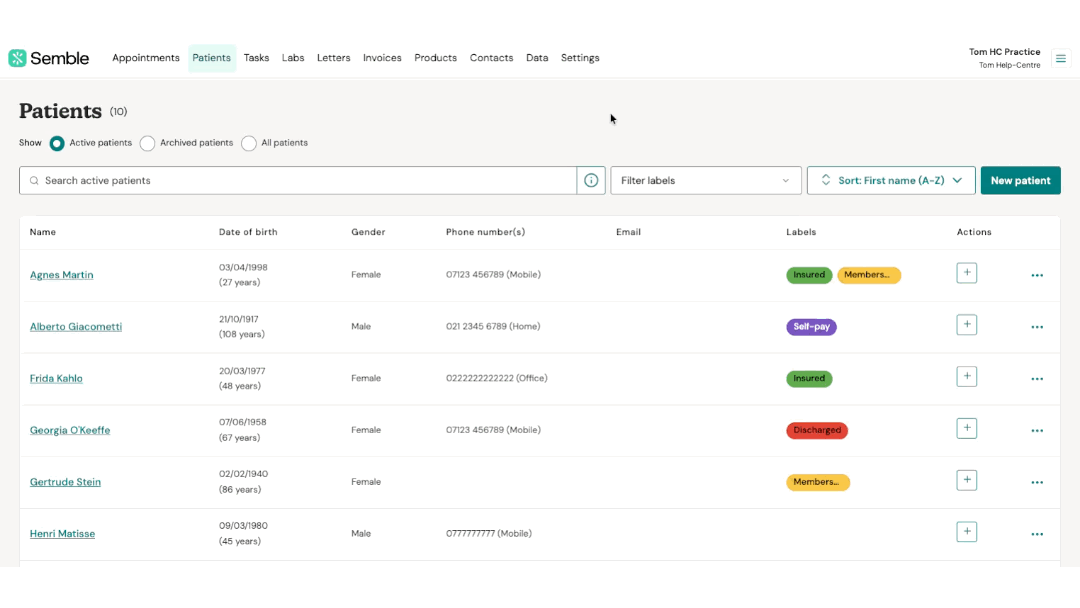The height and width of the screenshot is (608, 1080).
Task: Open more options for Henri Matisse
Action: click(1037, 534)
